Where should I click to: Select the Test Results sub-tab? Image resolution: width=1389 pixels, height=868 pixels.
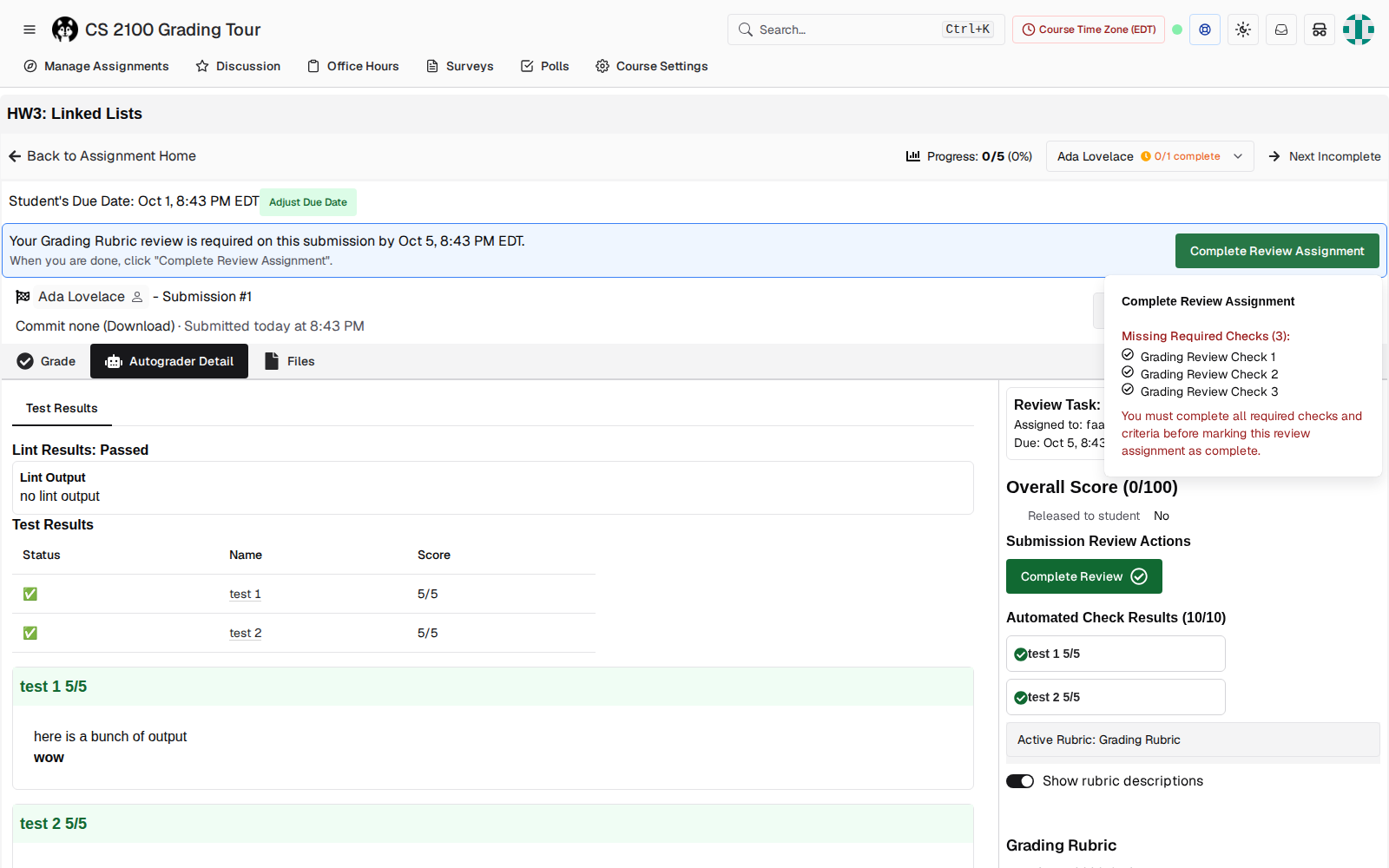pos(62,408)
